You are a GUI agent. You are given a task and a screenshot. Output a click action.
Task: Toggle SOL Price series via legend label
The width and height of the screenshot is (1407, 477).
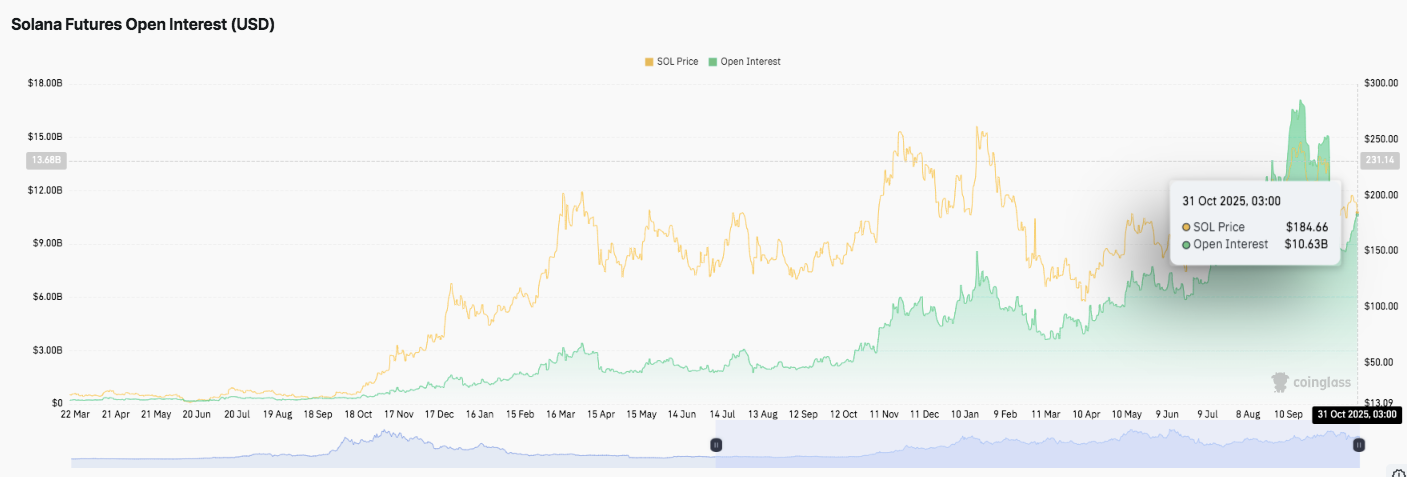coord(677,62)
